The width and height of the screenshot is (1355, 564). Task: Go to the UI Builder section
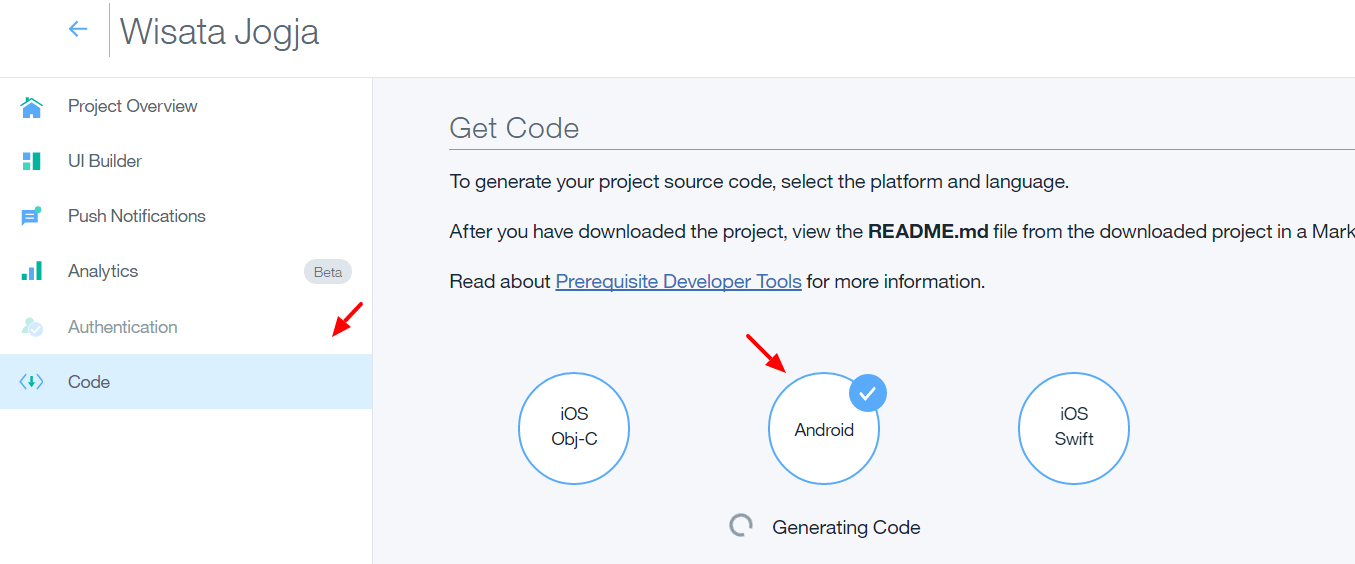[x=104, y=161]
